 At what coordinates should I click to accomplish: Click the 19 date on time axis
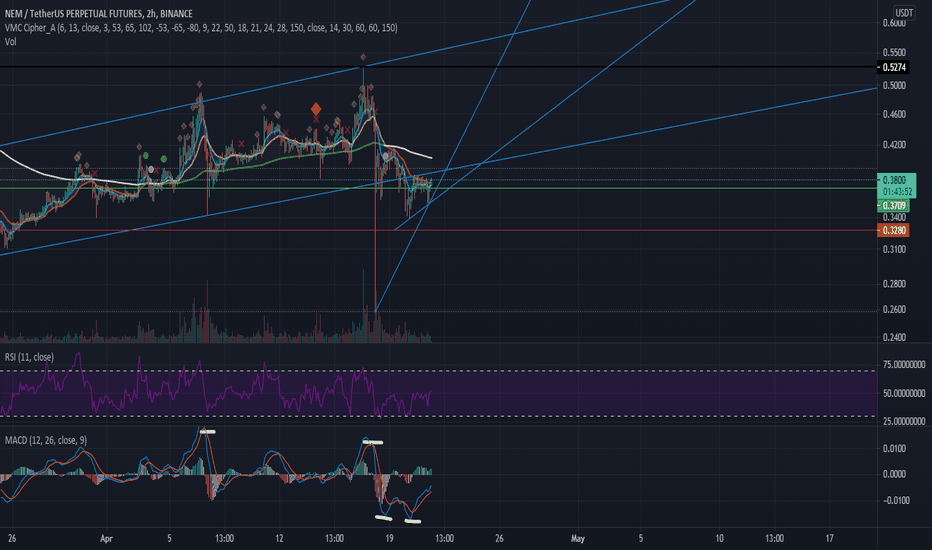tap(389, 539)
